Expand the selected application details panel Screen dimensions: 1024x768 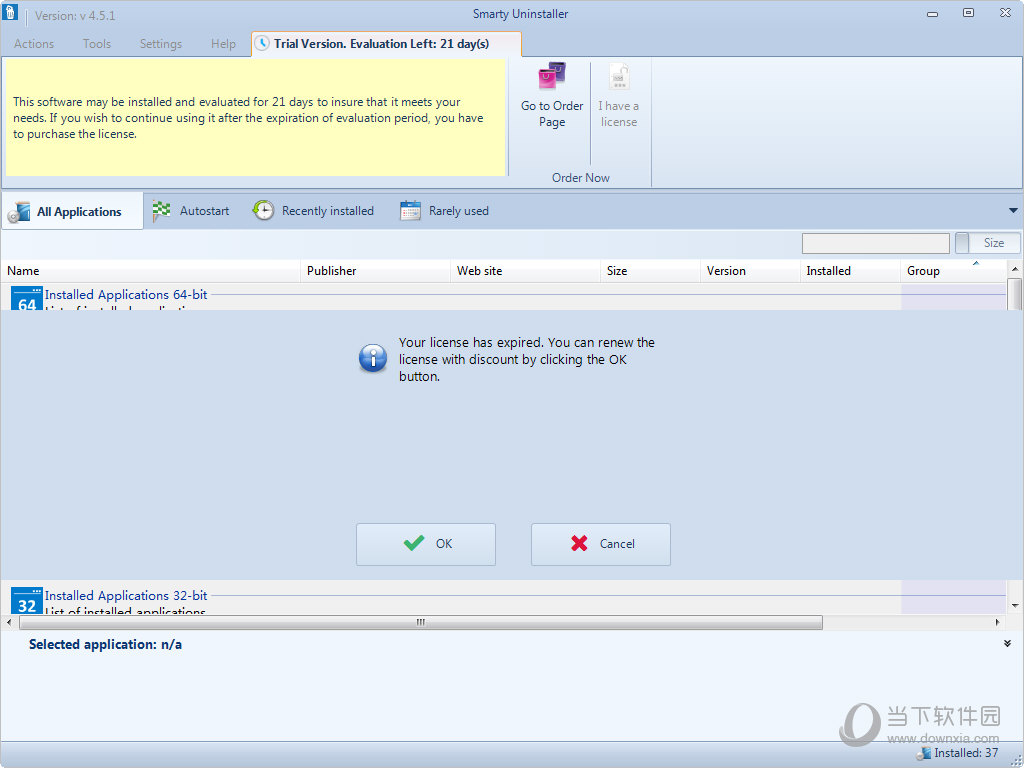point(1007,644)
